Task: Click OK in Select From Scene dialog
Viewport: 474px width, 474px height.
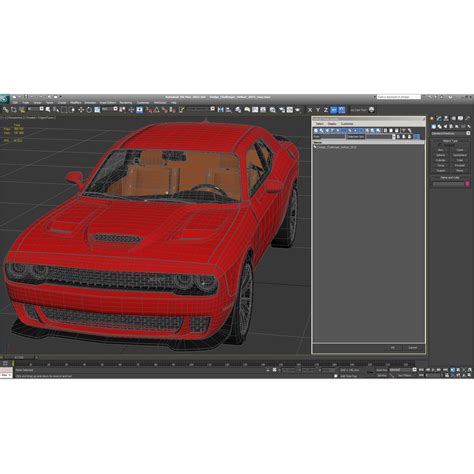Action: pyautogui.click(x=393, y=348)
